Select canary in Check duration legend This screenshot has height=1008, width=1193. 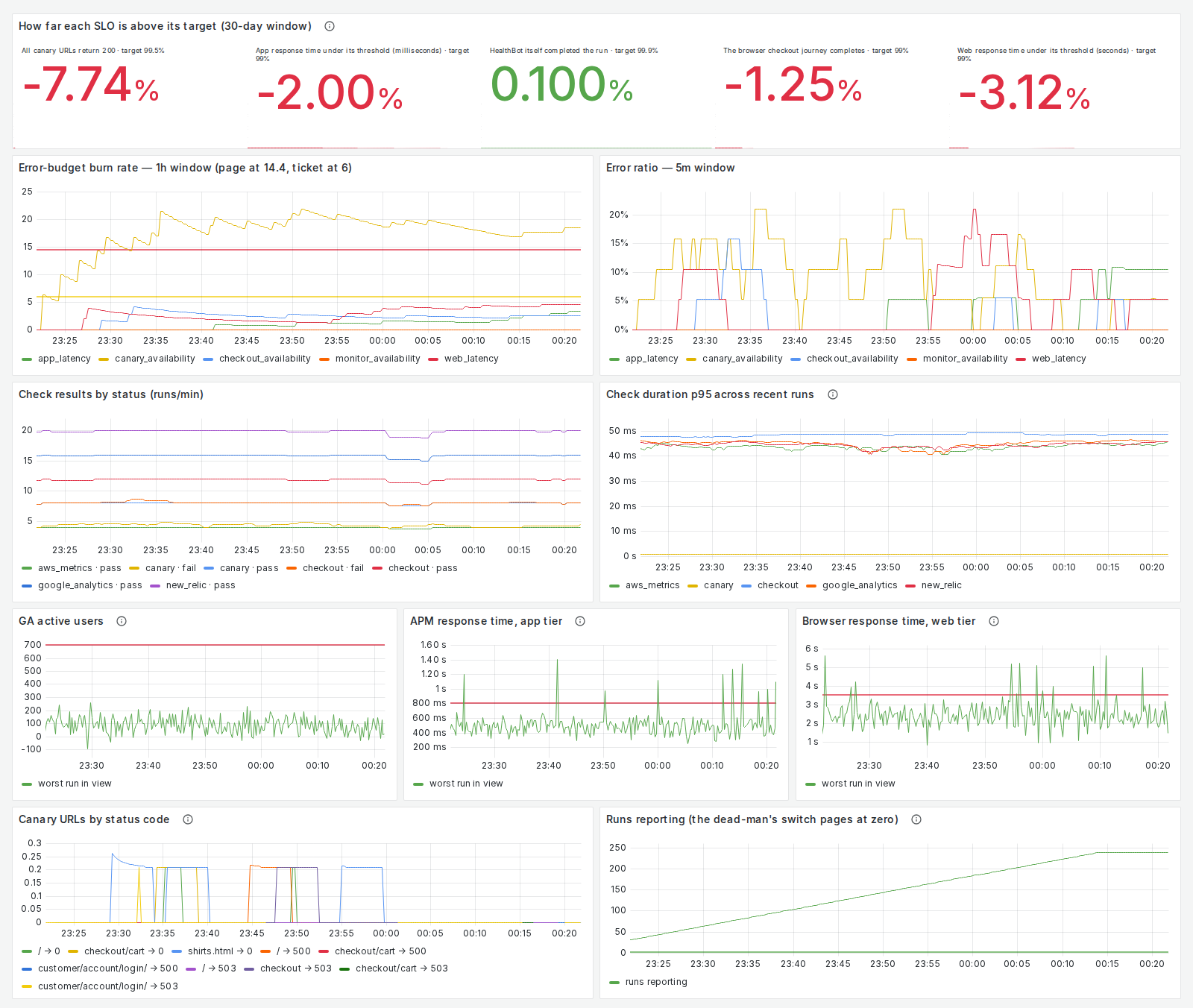(718, 585)
